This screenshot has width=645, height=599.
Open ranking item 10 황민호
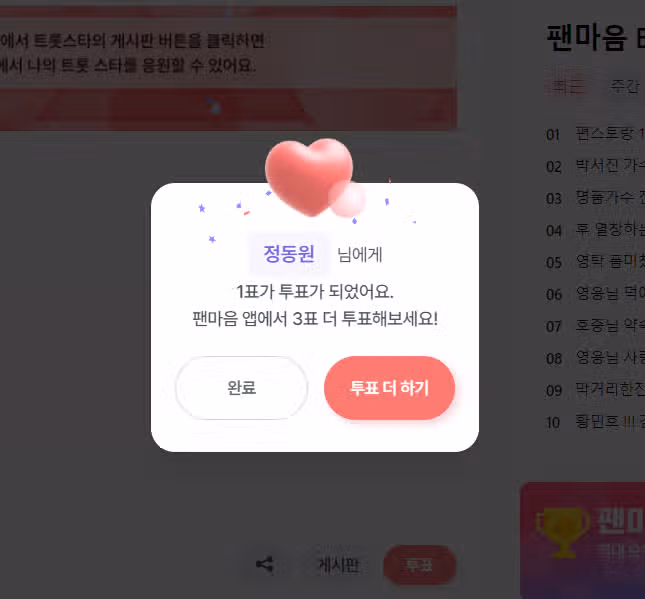coord(595,422)
